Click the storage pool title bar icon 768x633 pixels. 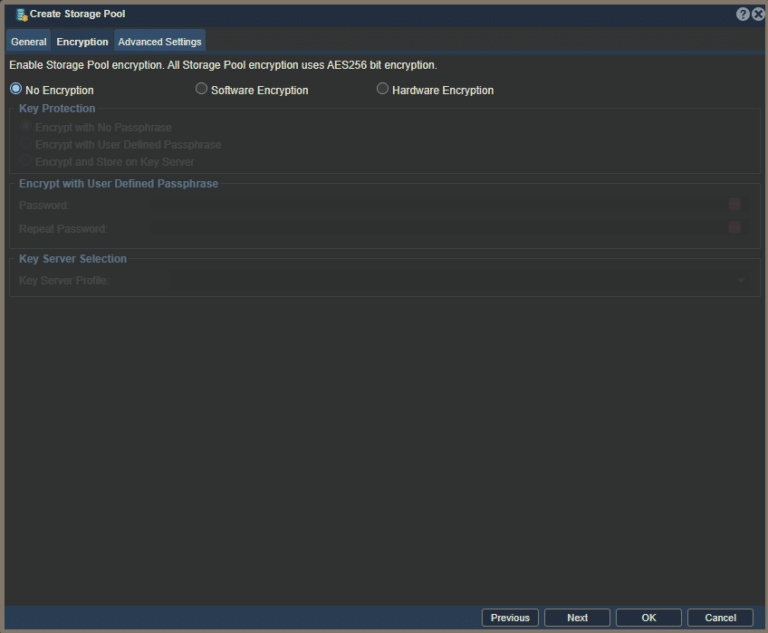[22, 15]
